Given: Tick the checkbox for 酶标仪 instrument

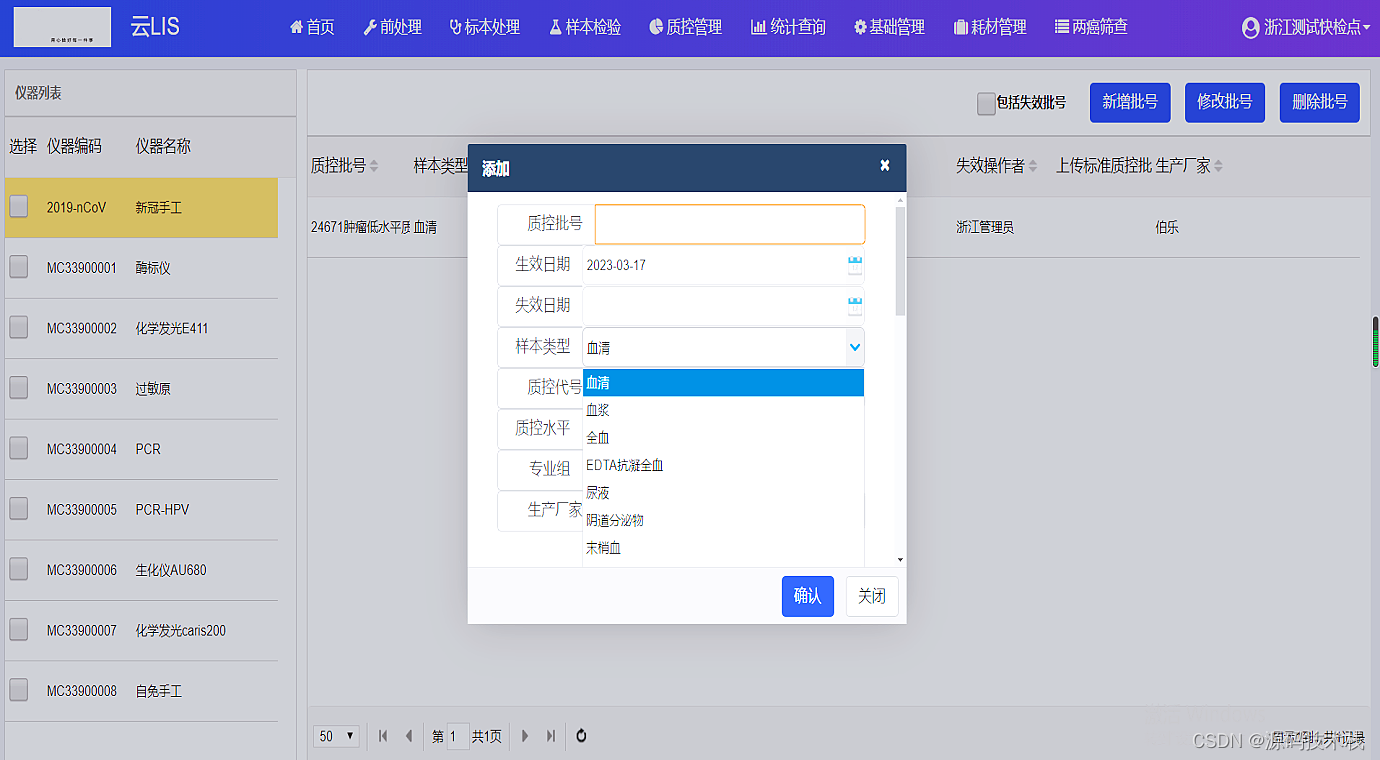Looking at the screenshot, I should [x=19, y=267].
